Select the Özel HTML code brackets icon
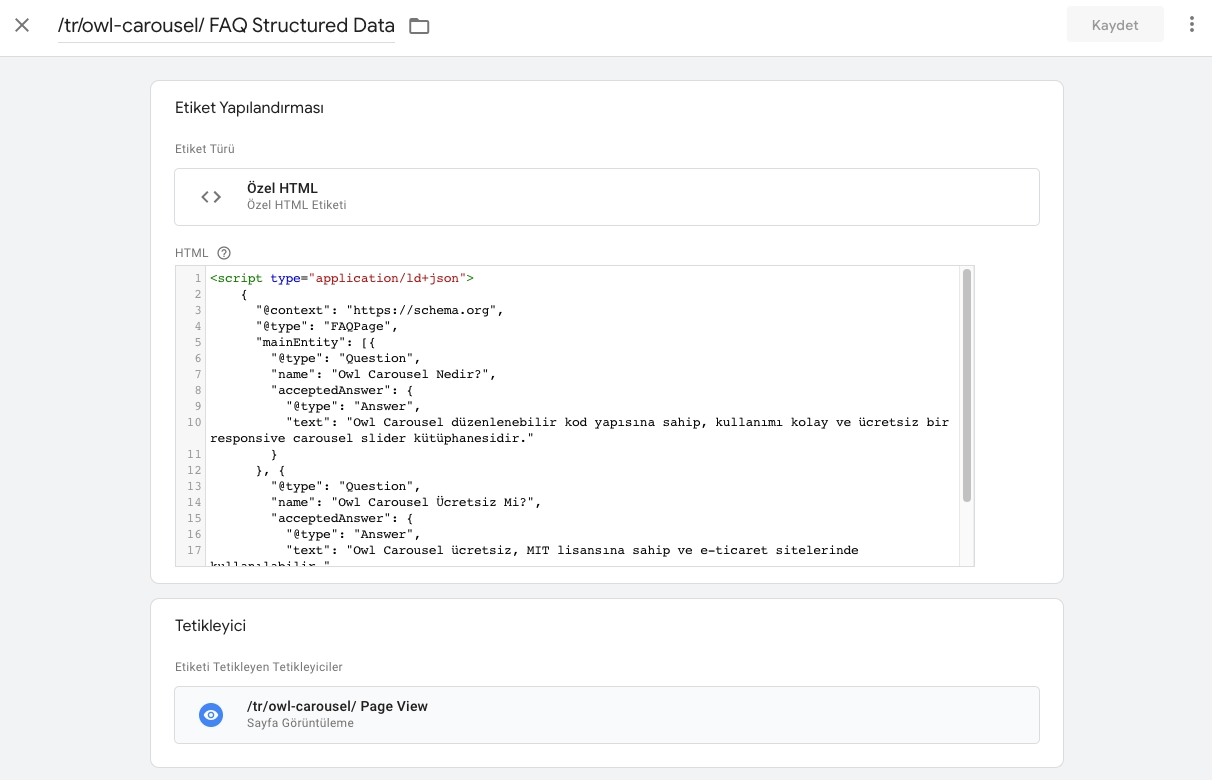The height and width of the screenshot is (780, 1212). [210, 196]
